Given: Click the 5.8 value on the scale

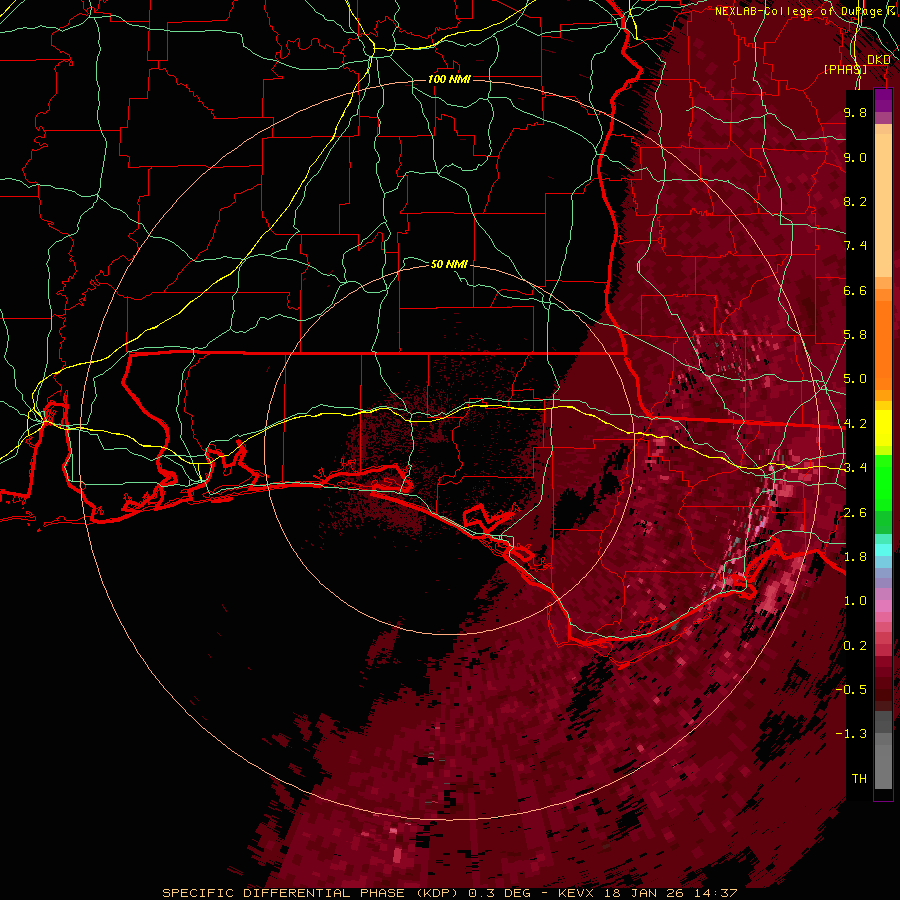Looking at the screenshot, I should [855, 335].
